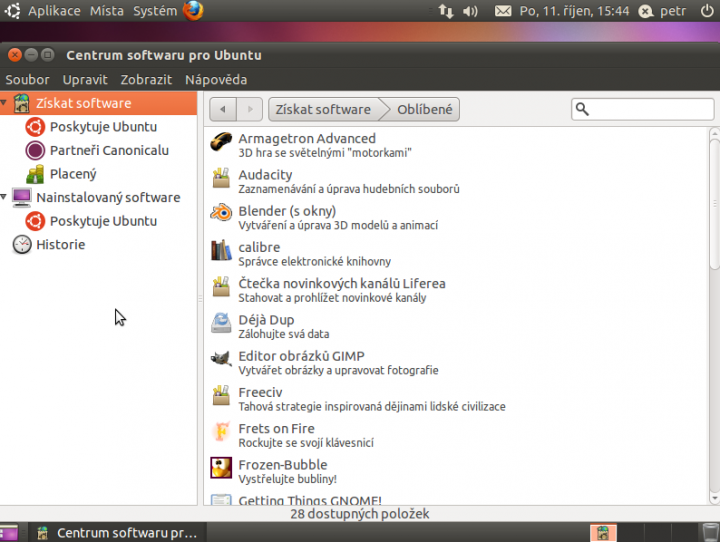Select the Frets on Fire row

click(x=456, y=435)
